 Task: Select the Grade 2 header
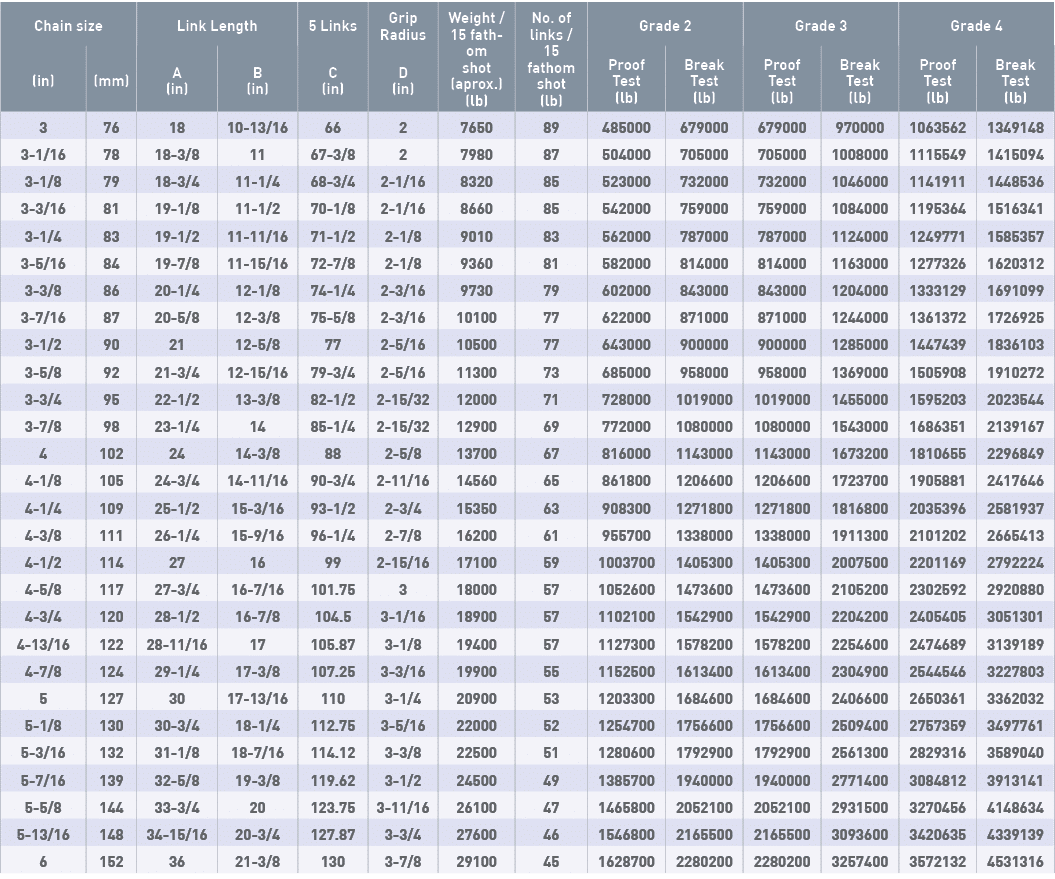click(665, 26)
